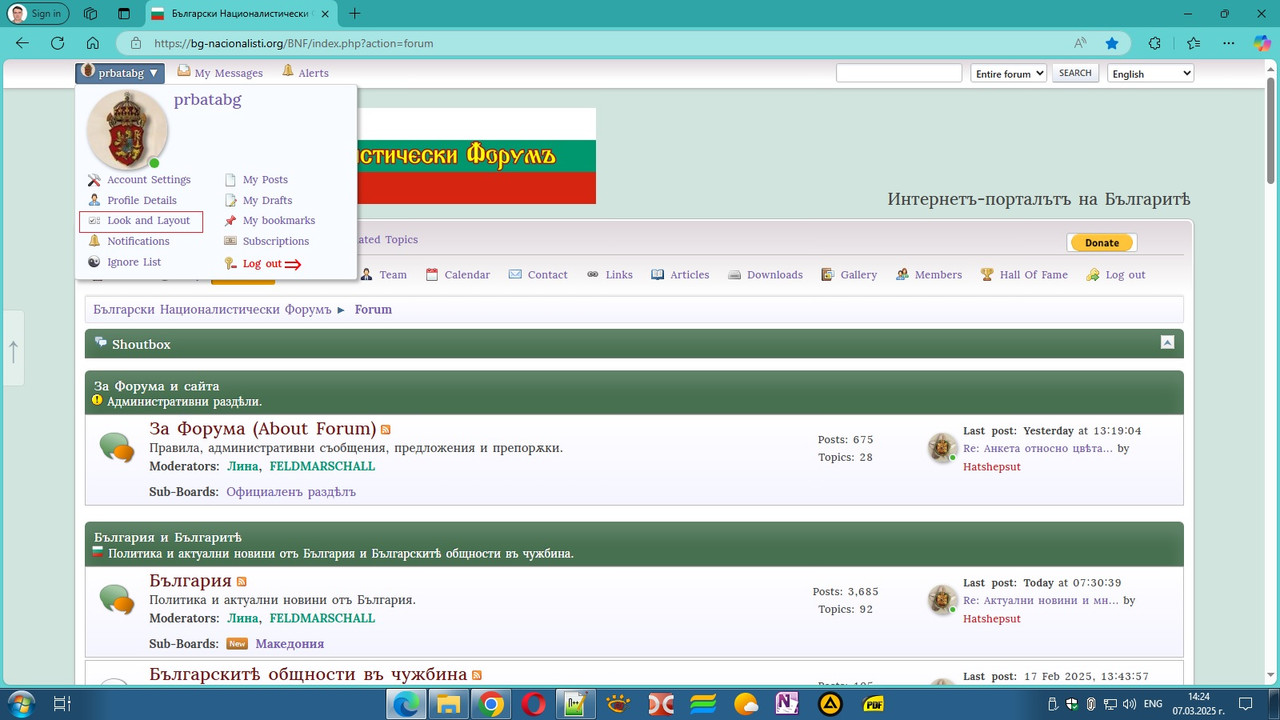Open browser Extensions puzzle icon

pos(1155,43)
